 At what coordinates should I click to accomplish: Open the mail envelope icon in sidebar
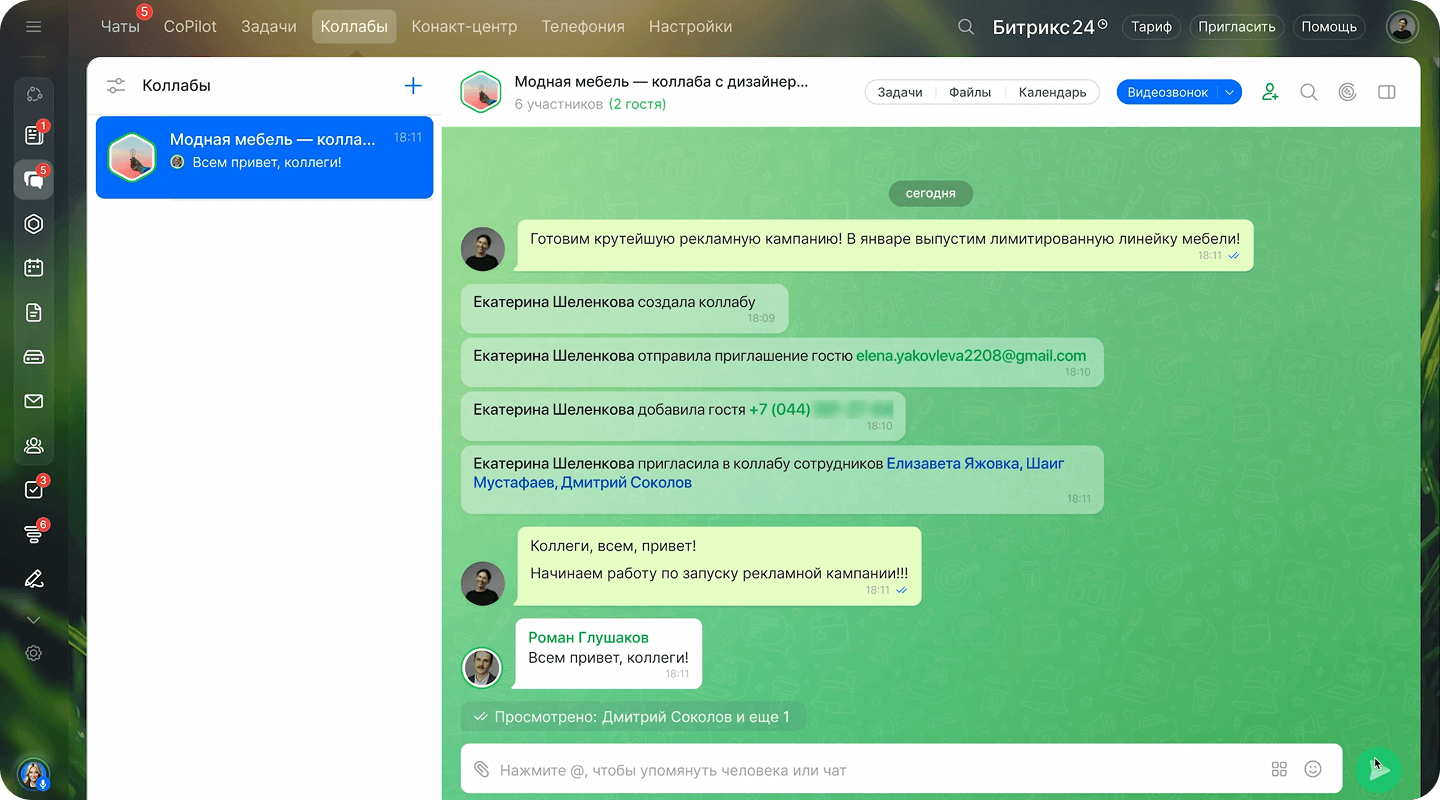click(34, 401)
